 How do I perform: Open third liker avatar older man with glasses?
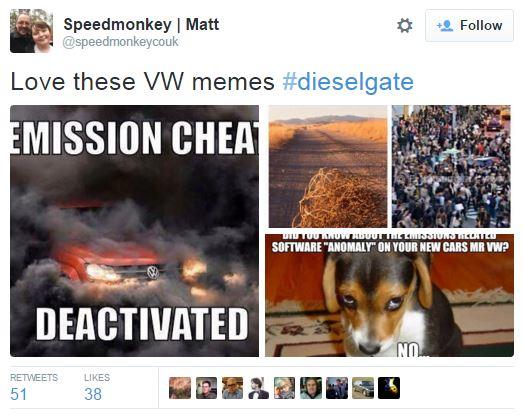[232, 388]
